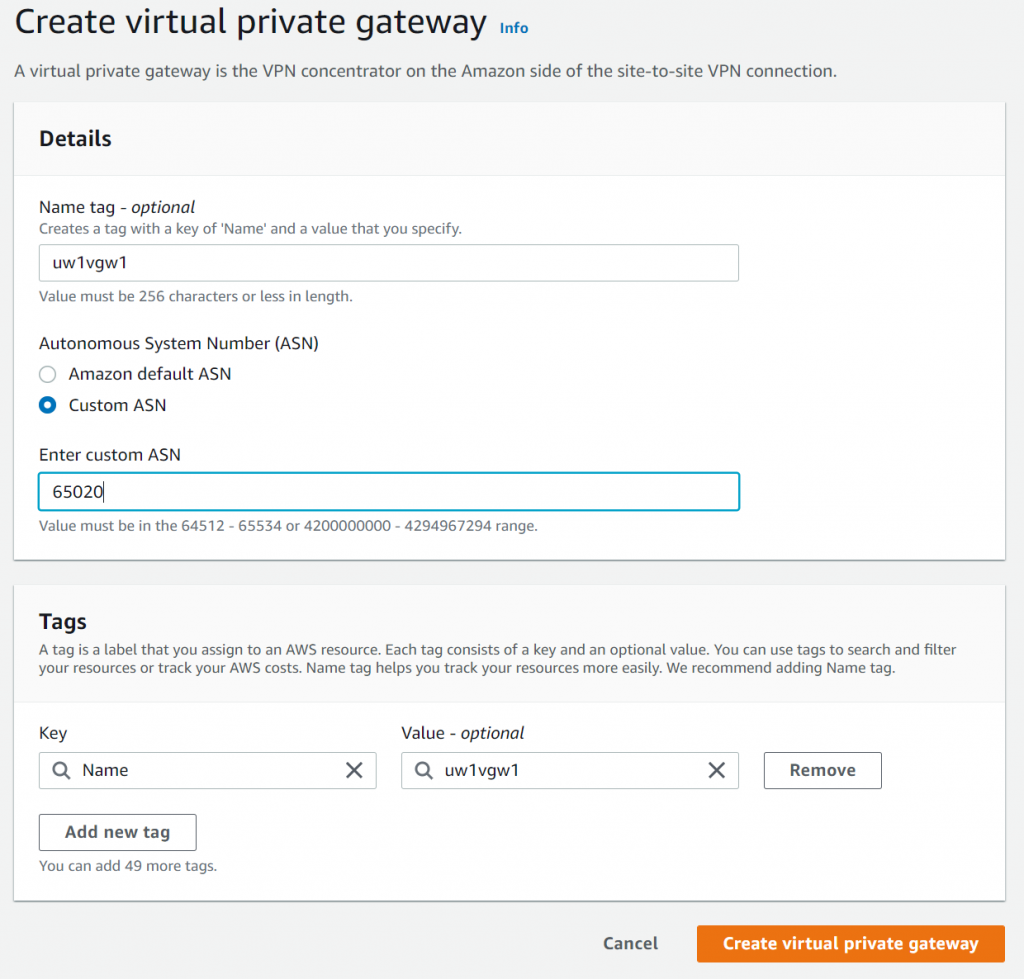This screenshot has height=979, width=1024.
Task: Click the Name tag input field
Action: pyautogui.click(x=389, y=263)
